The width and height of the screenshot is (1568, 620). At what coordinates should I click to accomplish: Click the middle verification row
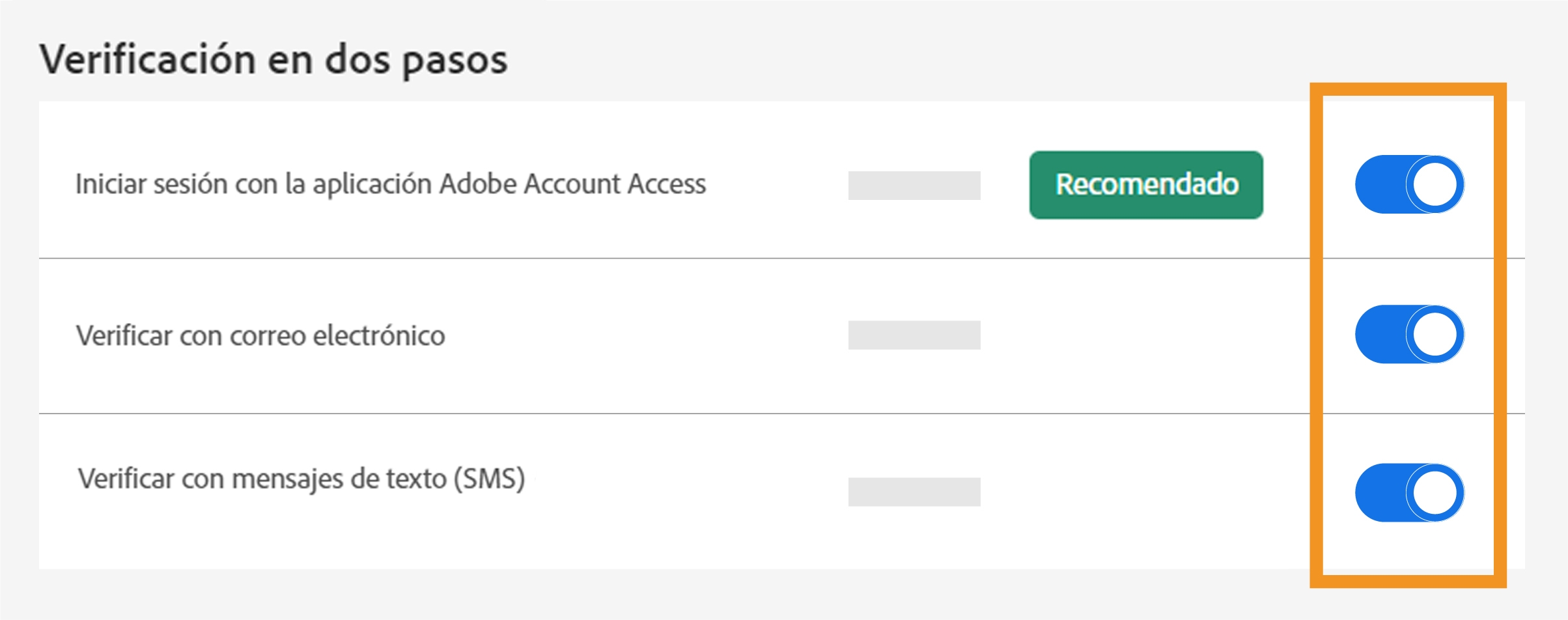[781, 334]
